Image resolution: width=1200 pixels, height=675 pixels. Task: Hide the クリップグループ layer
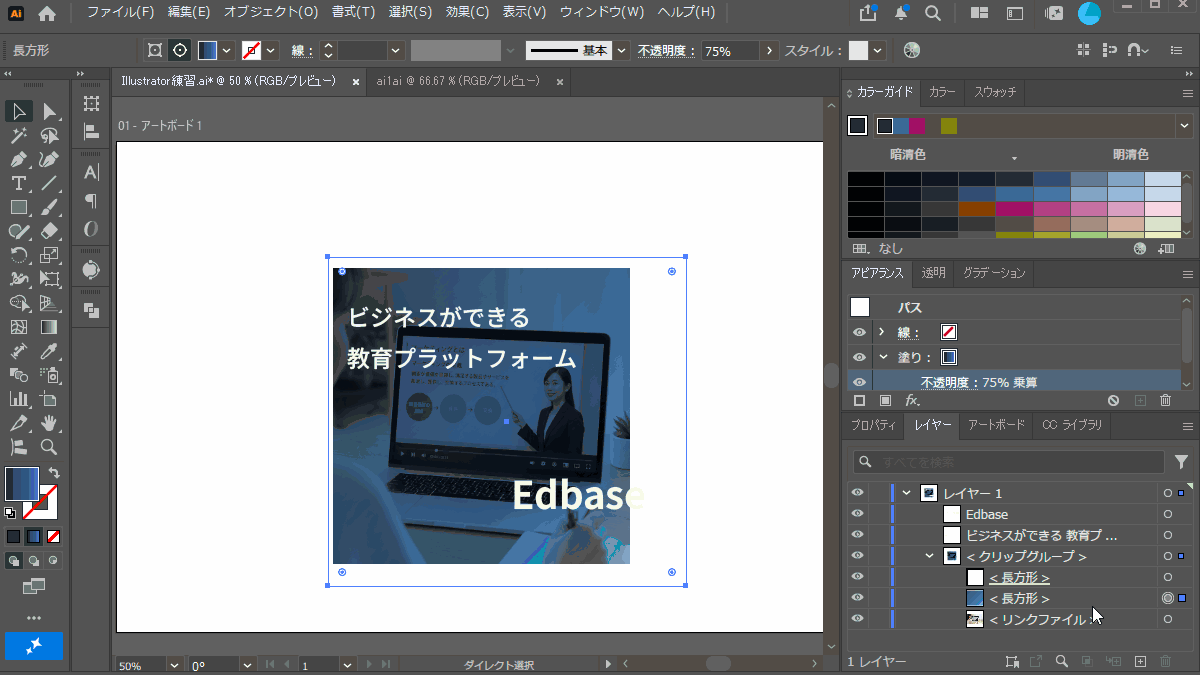tap(857, 556)
